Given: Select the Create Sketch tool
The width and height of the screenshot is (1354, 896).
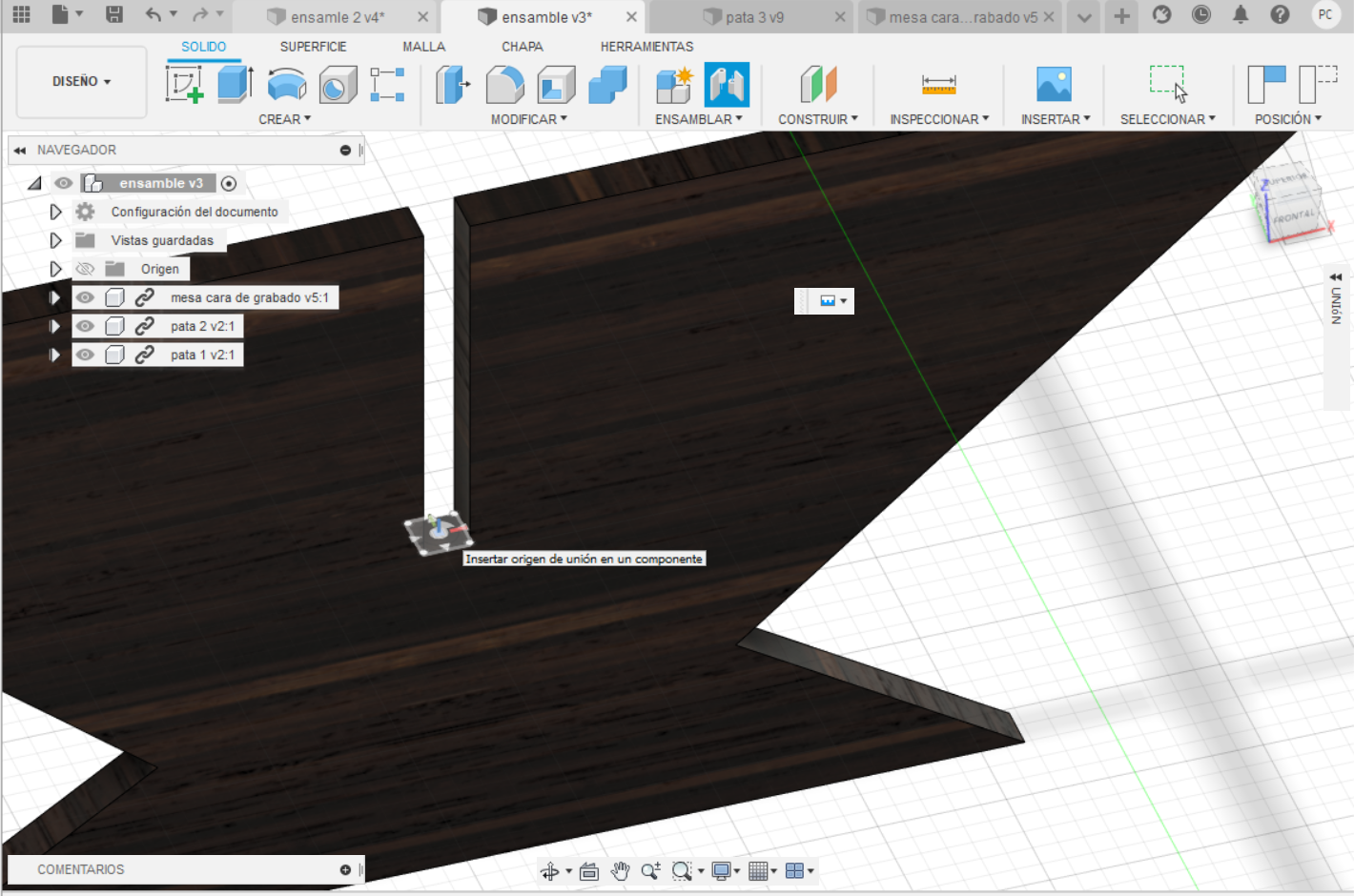Looking at the screenshot, I should pyautogui.click(x=184, y=85).
